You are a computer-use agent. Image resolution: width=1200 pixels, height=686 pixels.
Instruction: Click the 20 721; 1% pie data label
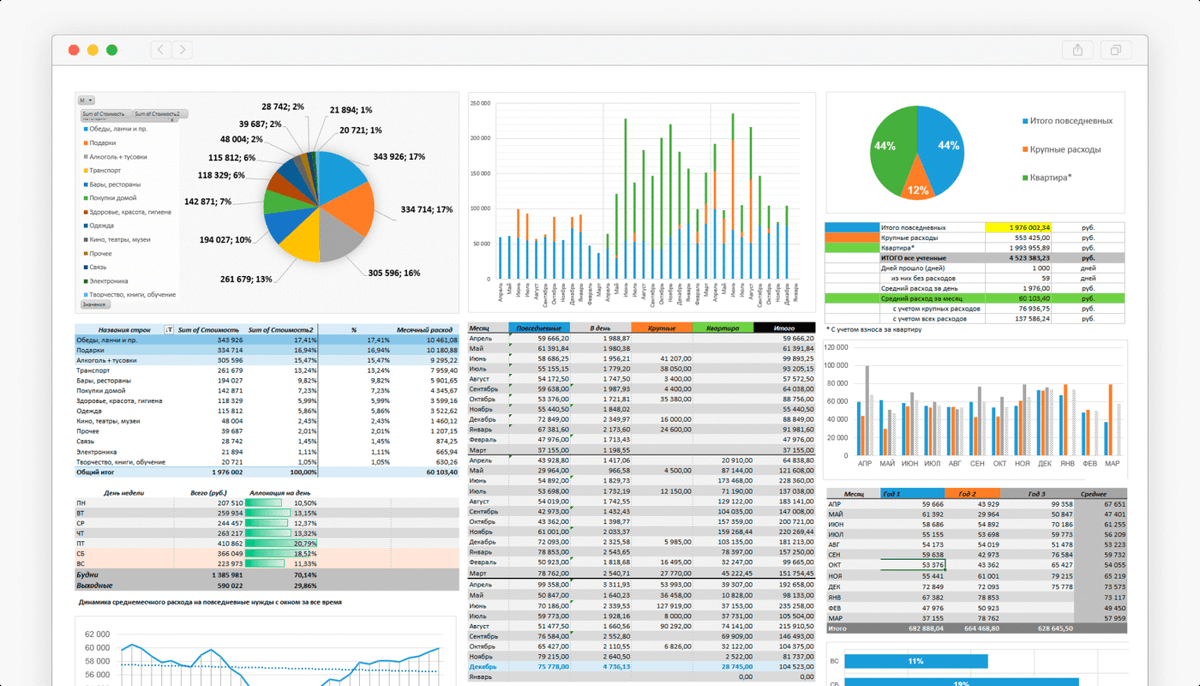tap(361, 130)
